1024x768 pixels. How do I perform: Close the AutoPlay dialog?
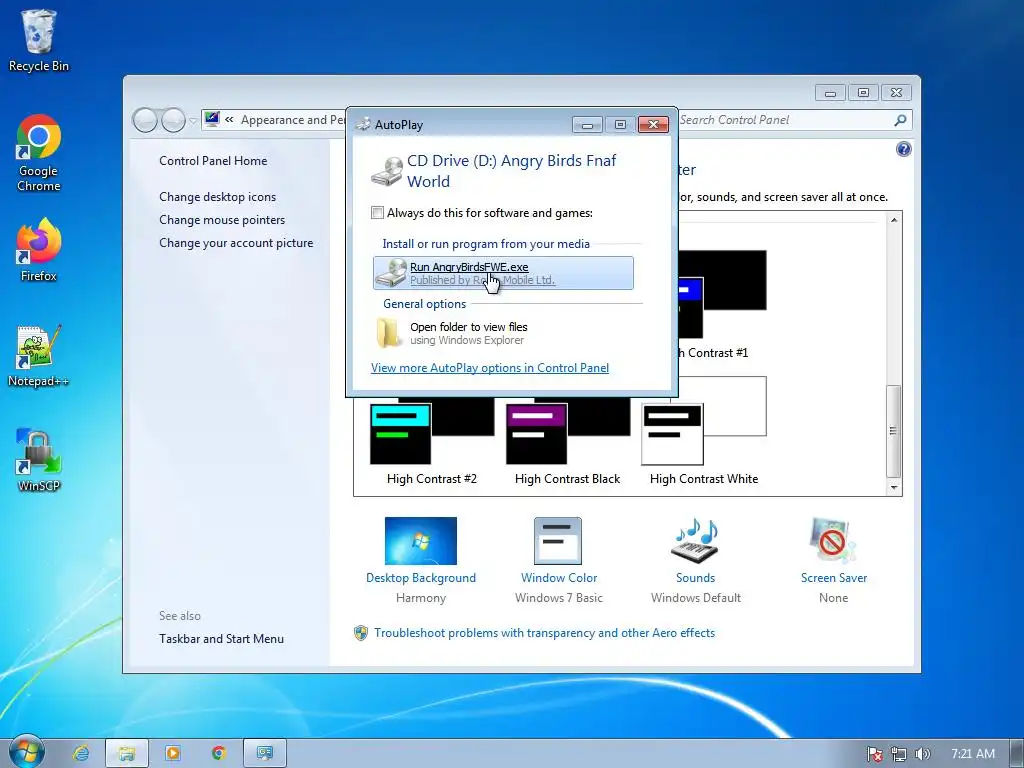(x=653, y=124)
